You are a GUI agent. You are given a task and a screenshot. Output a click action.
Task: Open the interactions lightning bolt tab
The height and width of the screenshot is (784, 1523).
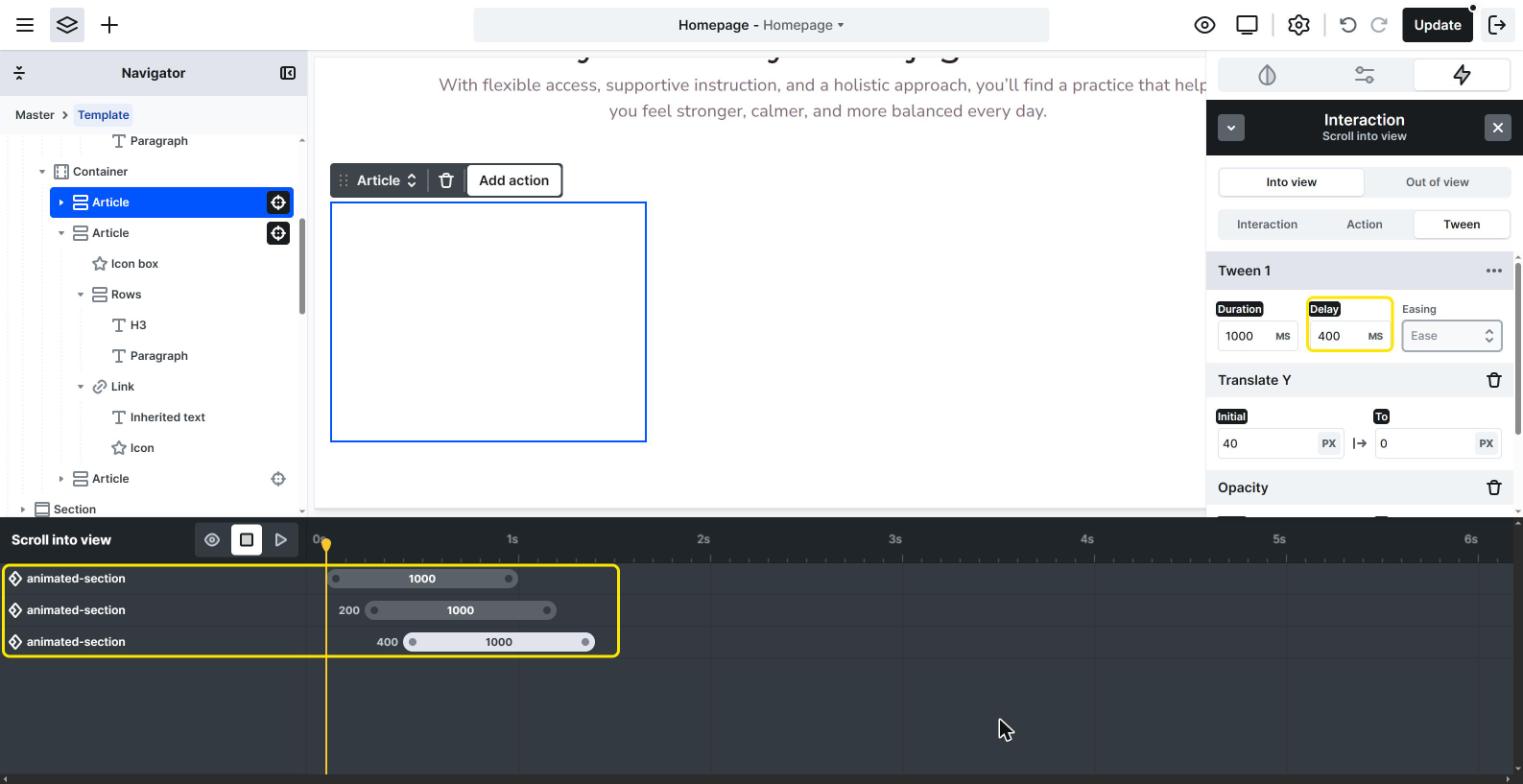[1461, 75]
